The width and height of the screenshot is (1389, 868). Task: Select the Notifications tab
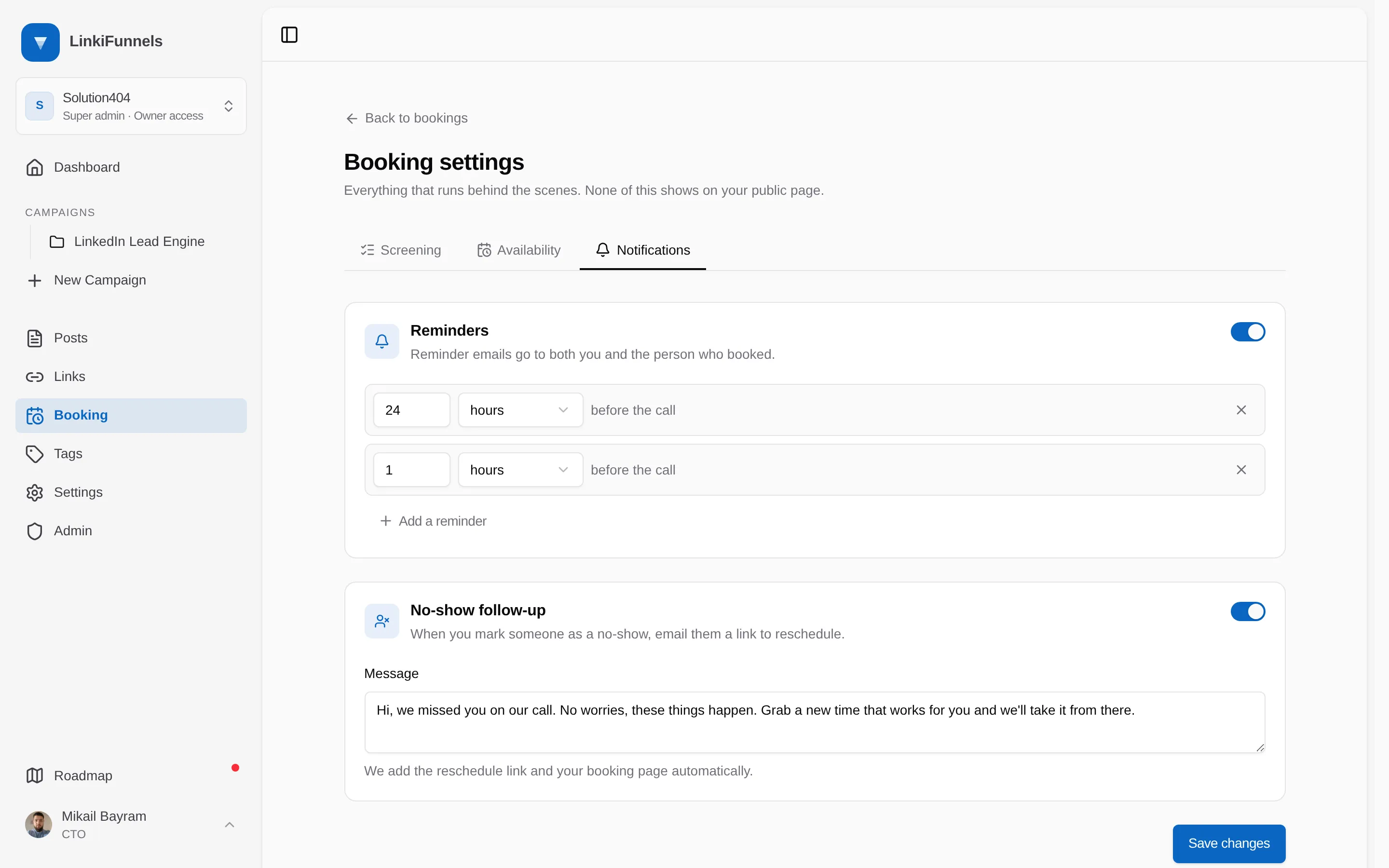tap(643, 250)
